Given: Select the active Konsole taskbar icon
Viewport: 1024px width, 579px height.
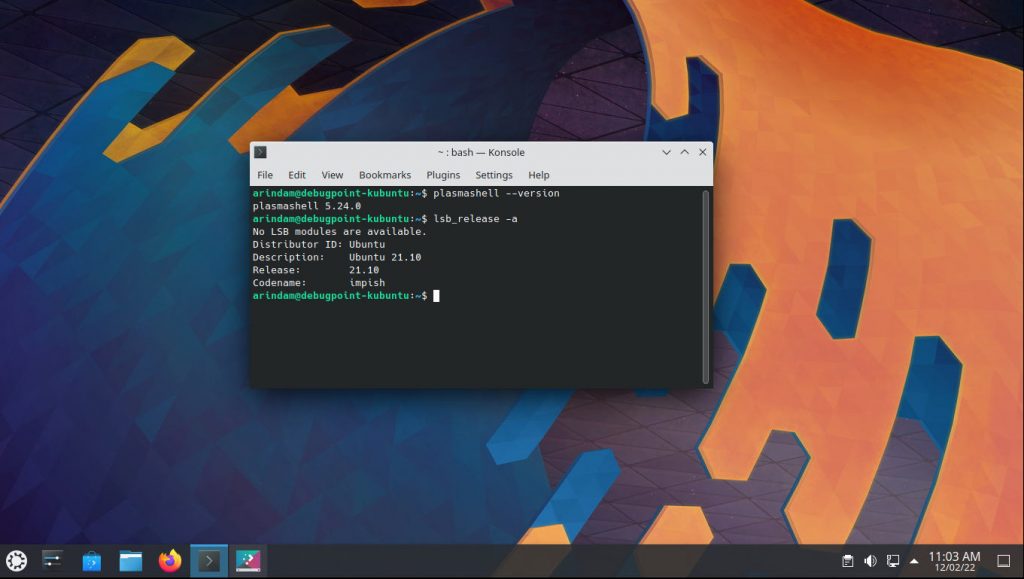Looking at the screenshot, I should pyautogui.click(x=207, y=561).
